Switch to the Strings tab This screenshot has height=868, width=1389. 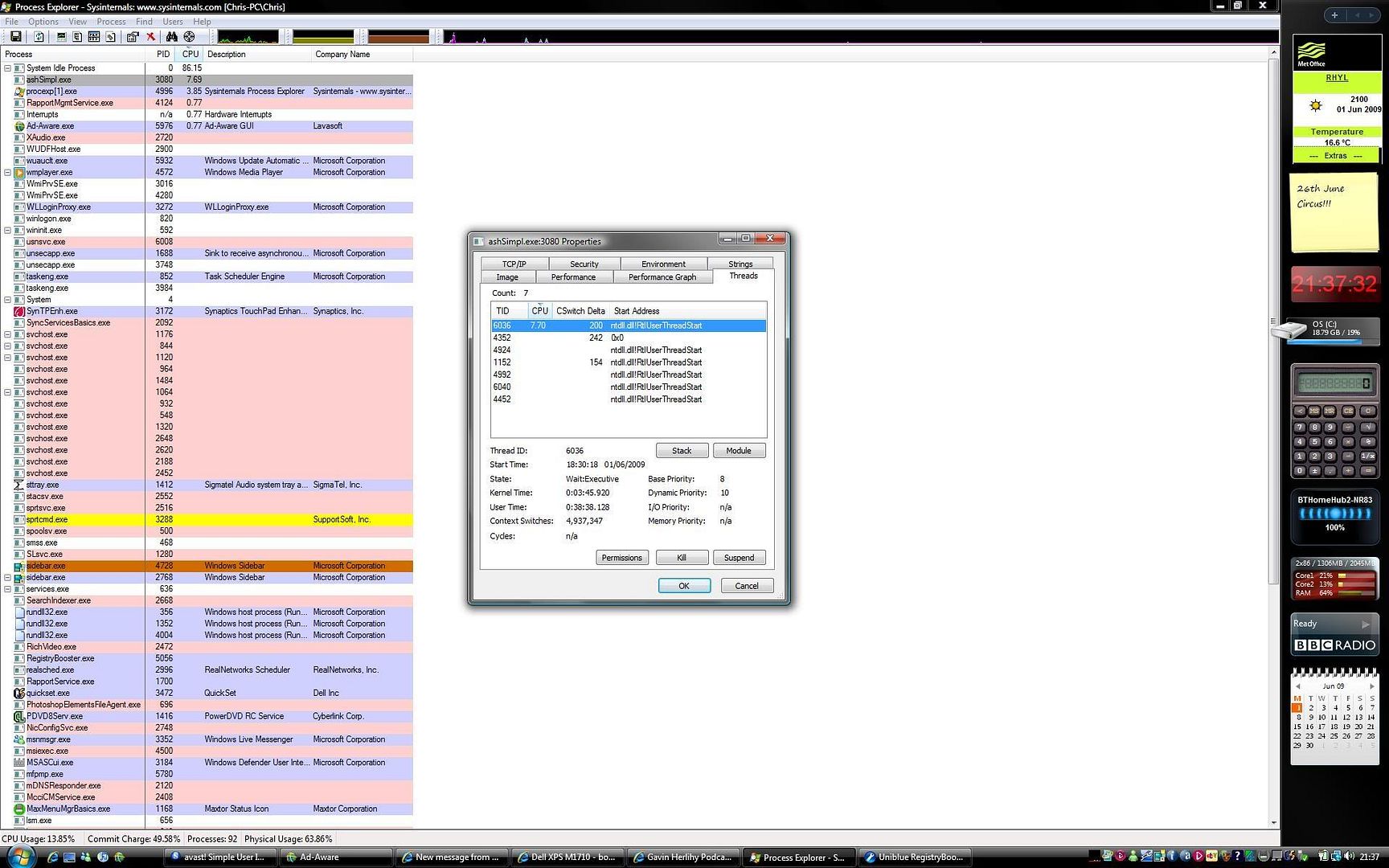[740, 264]
